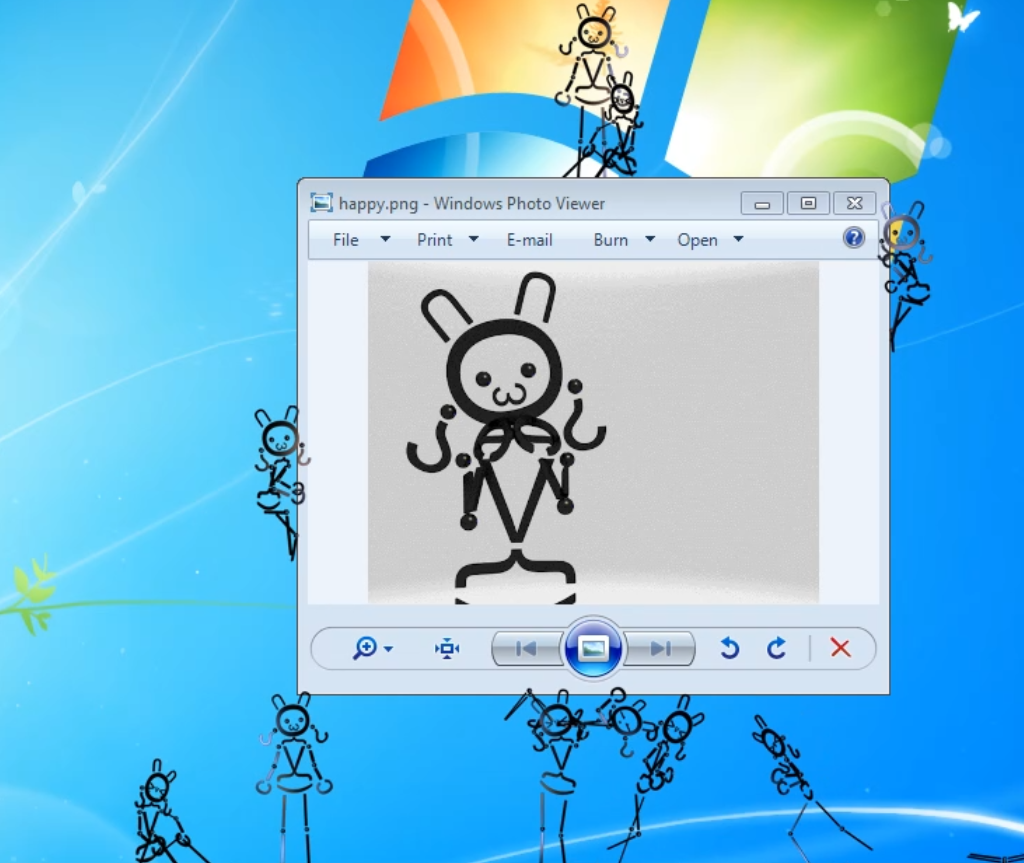Expand the Burn dropdown arrow
Image resolution: width=1024 pixels, height=863 pixels.
pos(650,239)
